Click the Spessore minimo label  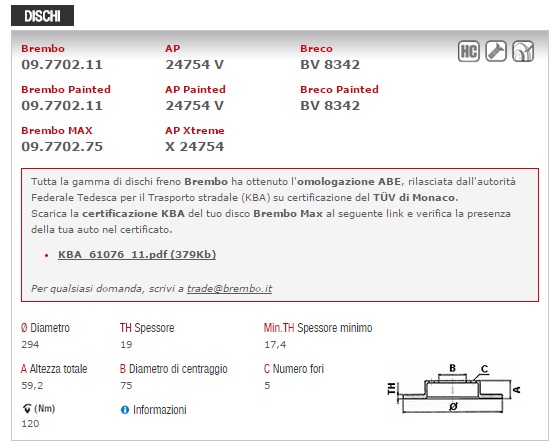[x=334, y=328]
